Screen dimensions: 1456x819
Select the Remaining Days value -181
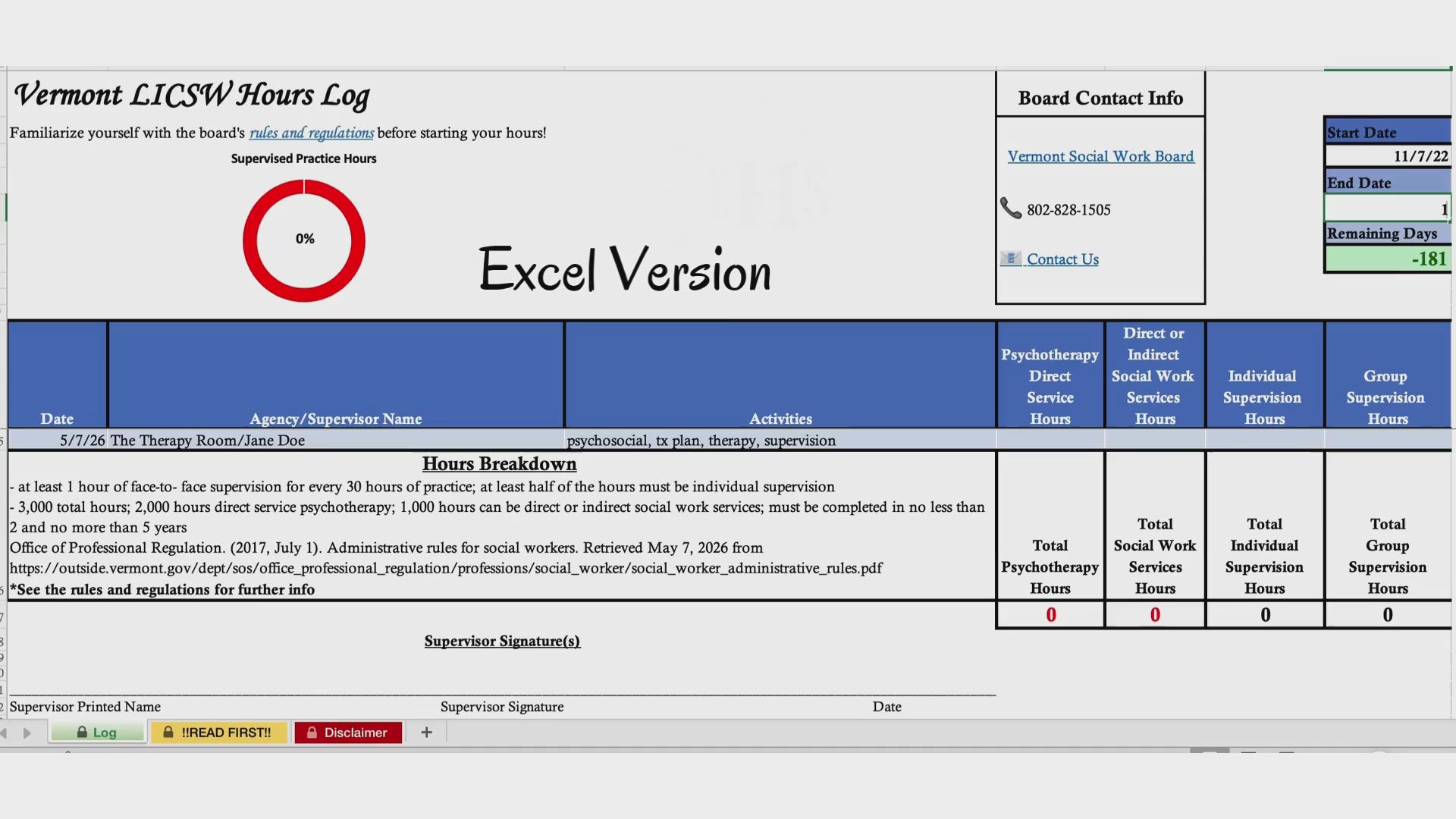1388,259
